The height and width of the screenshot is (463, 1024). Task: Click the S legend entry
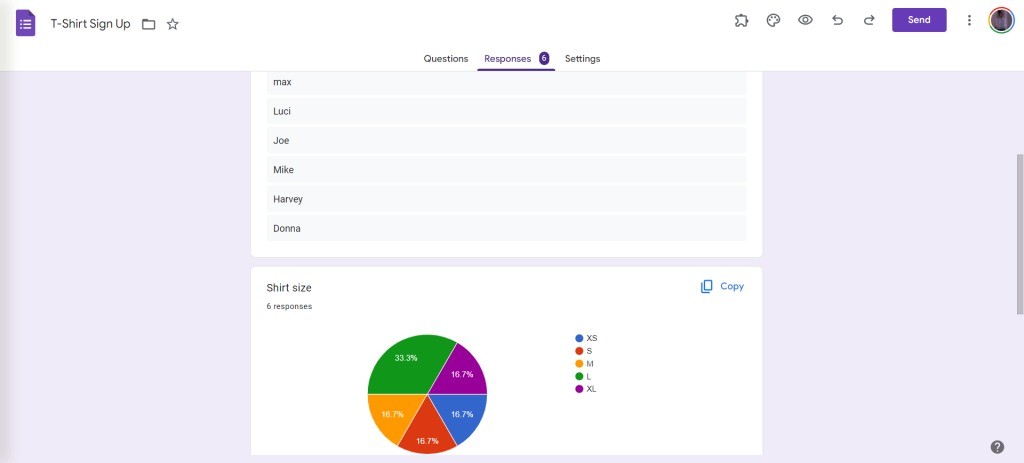[584, 351]
